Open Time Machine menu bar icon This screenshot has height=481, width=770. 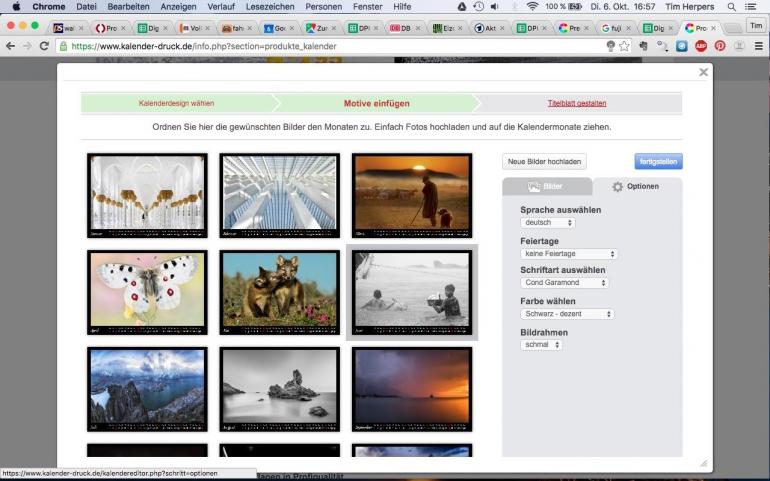(478, 6)
